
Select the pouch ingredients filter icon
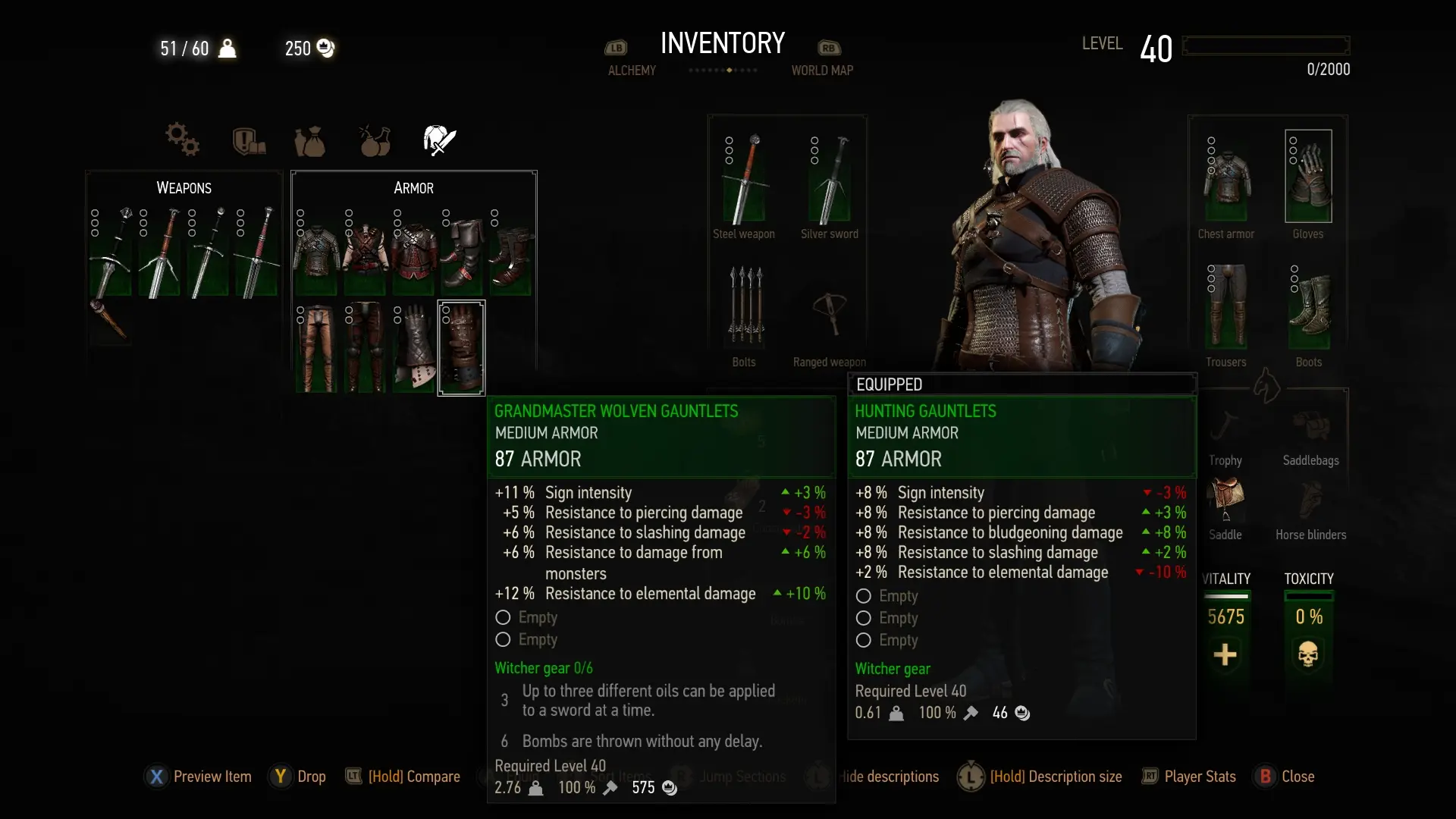coord(309,141)
